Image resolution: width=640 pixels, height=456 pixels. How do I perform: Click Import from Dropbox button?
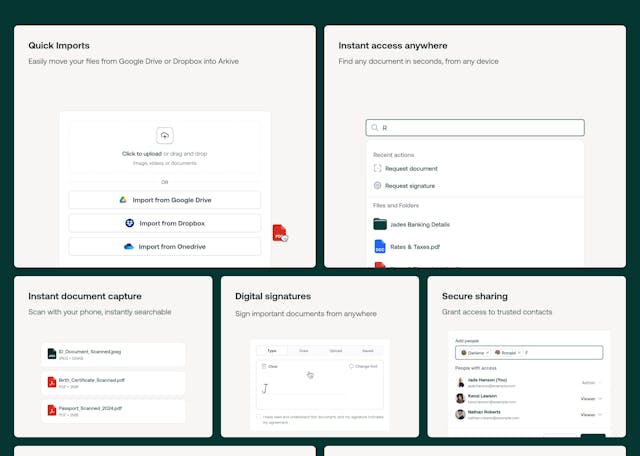(164, 223)
